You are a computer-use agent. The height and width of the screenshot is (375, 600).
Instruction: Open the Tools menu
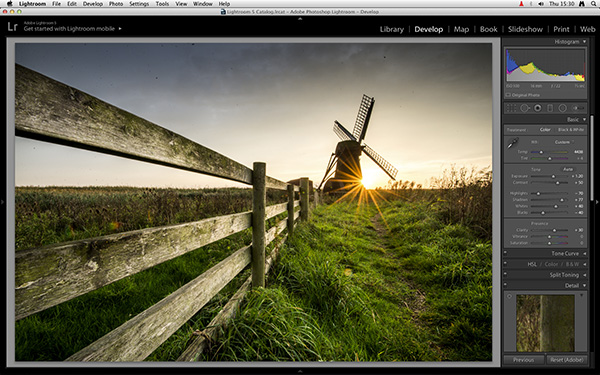162,4
